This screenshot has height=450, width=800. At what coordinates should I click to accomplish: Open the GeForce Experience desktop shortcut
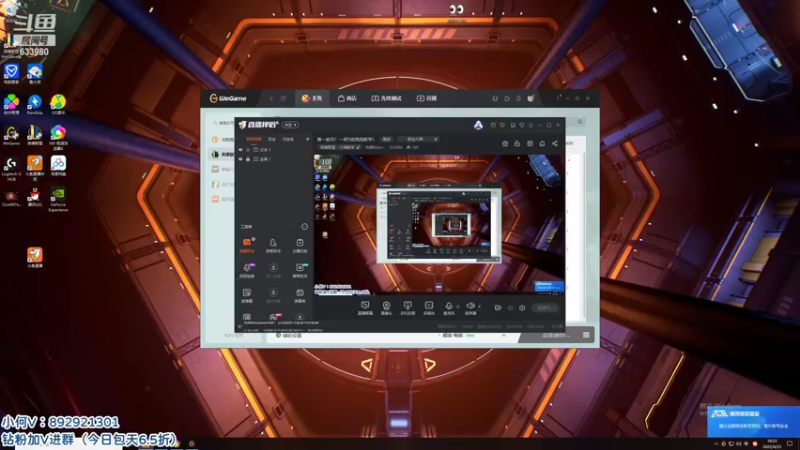(58, 199)
